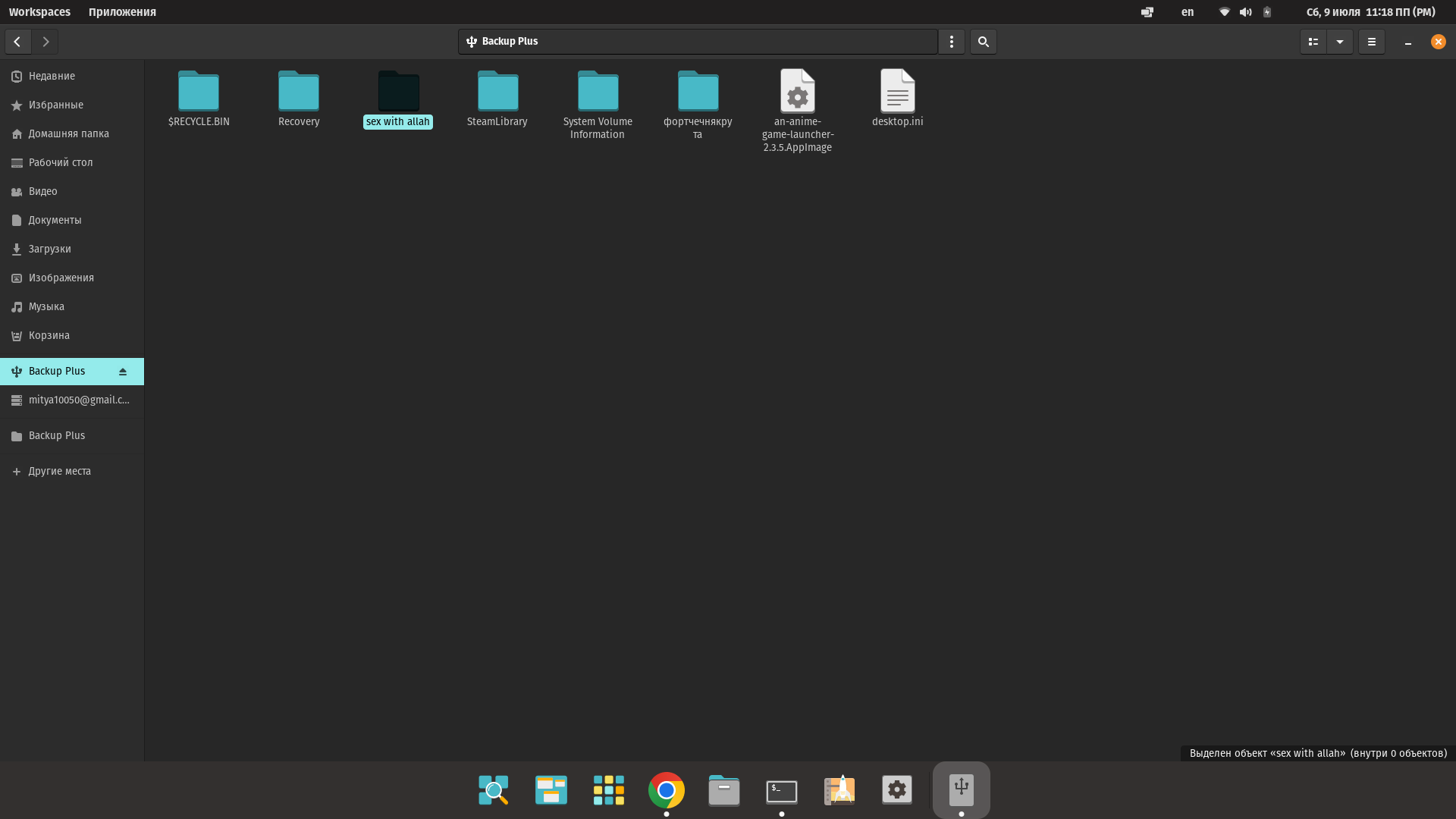The height and width of the screenshot is (819, 1456).
Task: Open system settings from the dock
Action: [x=896, y=789]
